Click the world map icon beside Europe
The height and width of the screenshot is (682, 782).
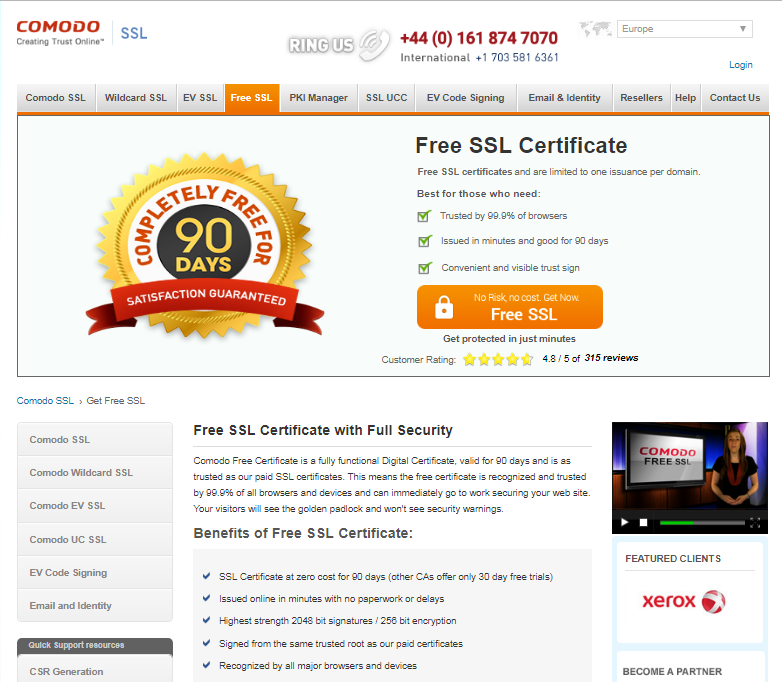(595, 29)
